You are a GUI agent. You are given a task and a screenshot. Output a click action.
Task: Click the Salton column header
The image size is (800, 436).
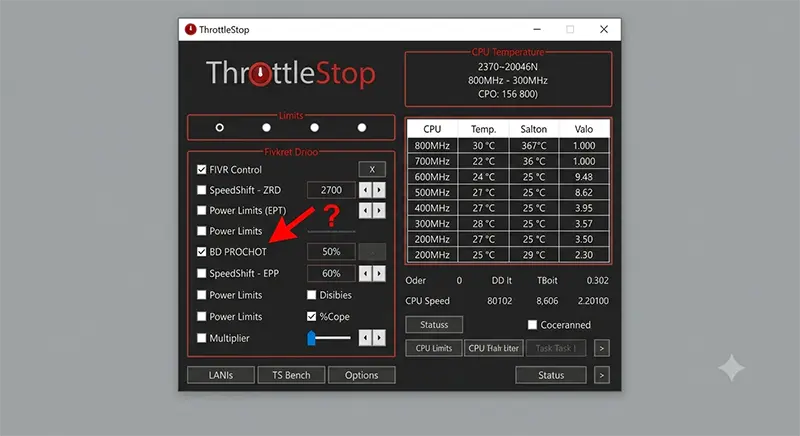[x=534, y=129]
